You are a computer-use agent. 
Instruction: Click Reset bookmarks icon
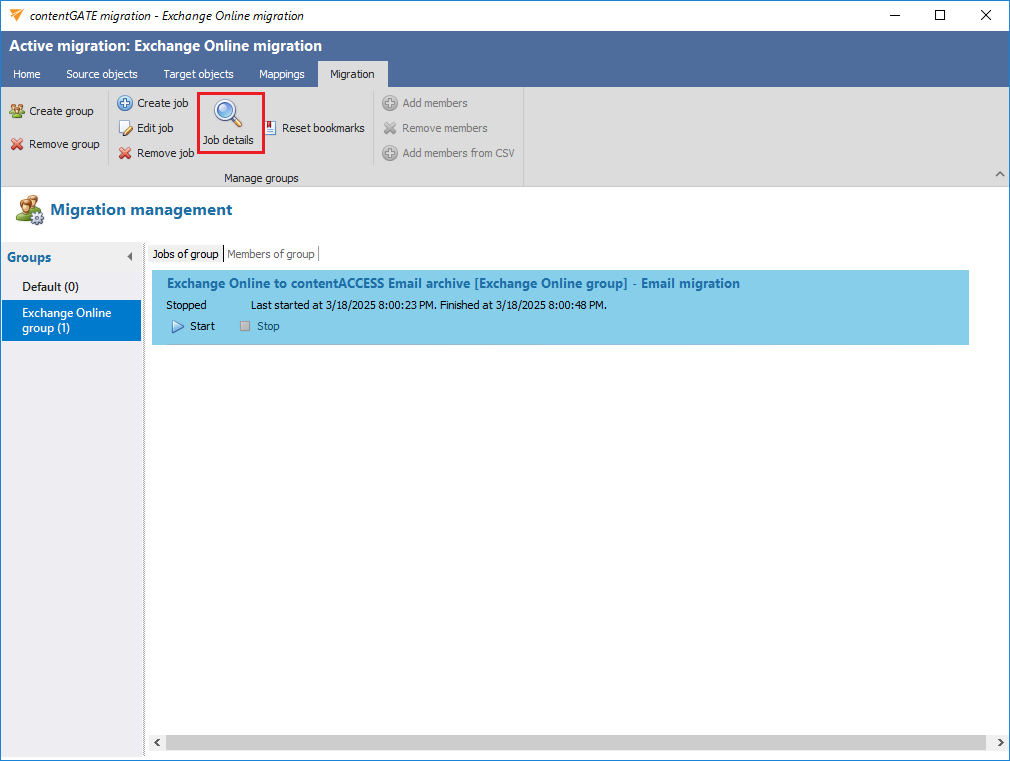pyautogui.click(x=271, y=128)
